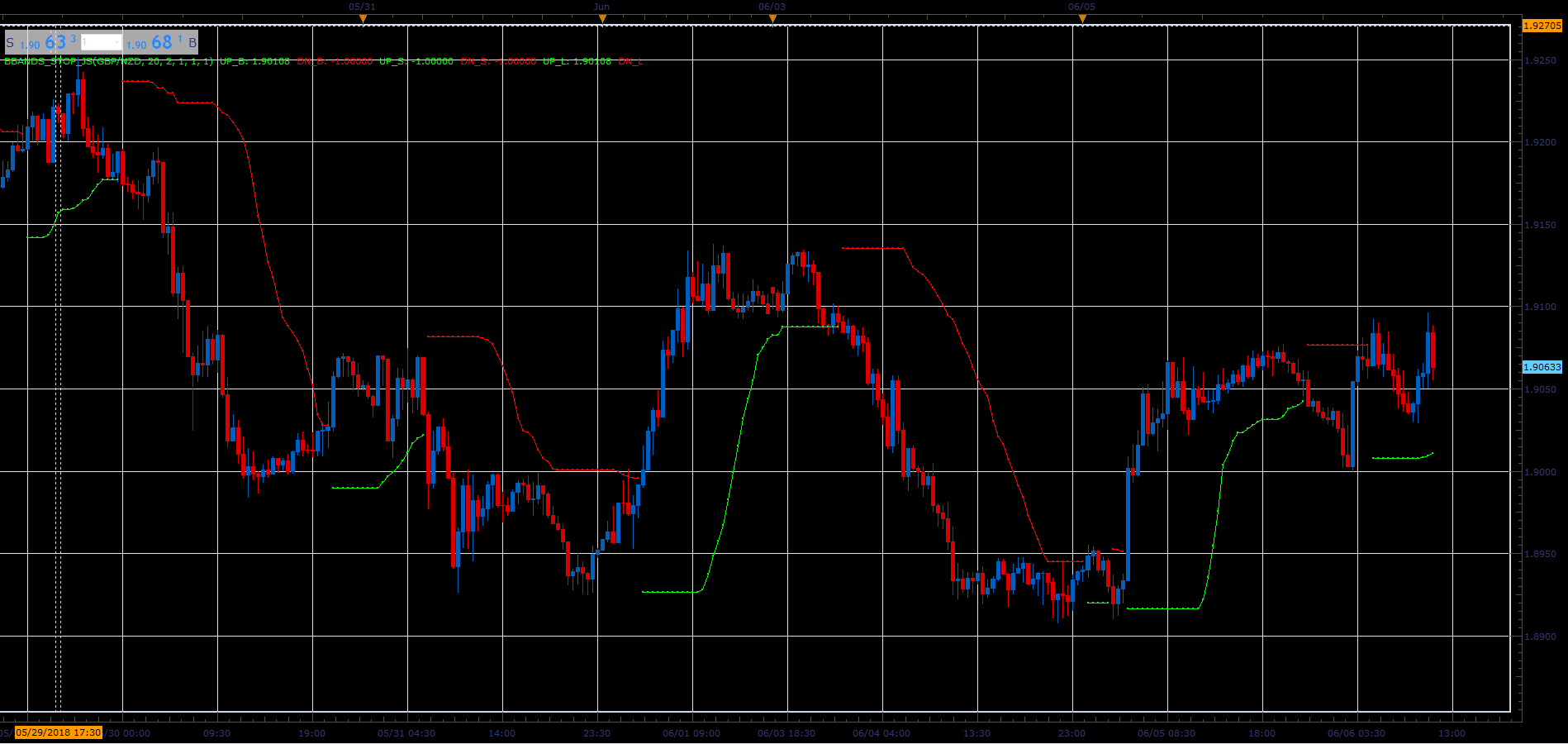Click the 05/31 04:30 time axis label
The image size is (1568, 744).
406,733
